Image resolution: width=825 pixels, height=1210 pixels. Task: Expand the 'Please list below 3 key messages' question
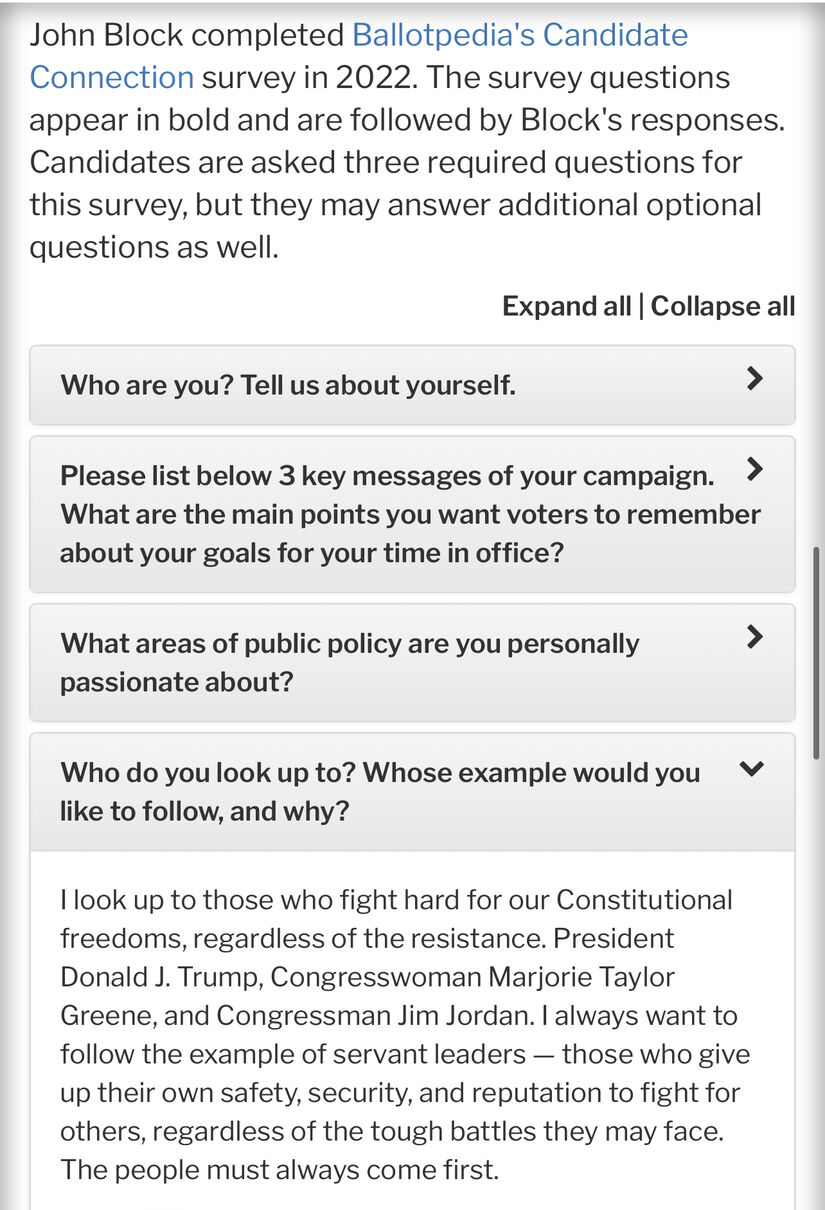click(x=412, y=514)
